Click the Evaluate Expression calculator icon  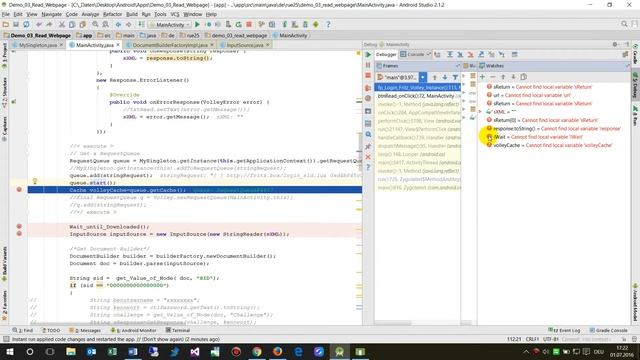click(514, 54)
